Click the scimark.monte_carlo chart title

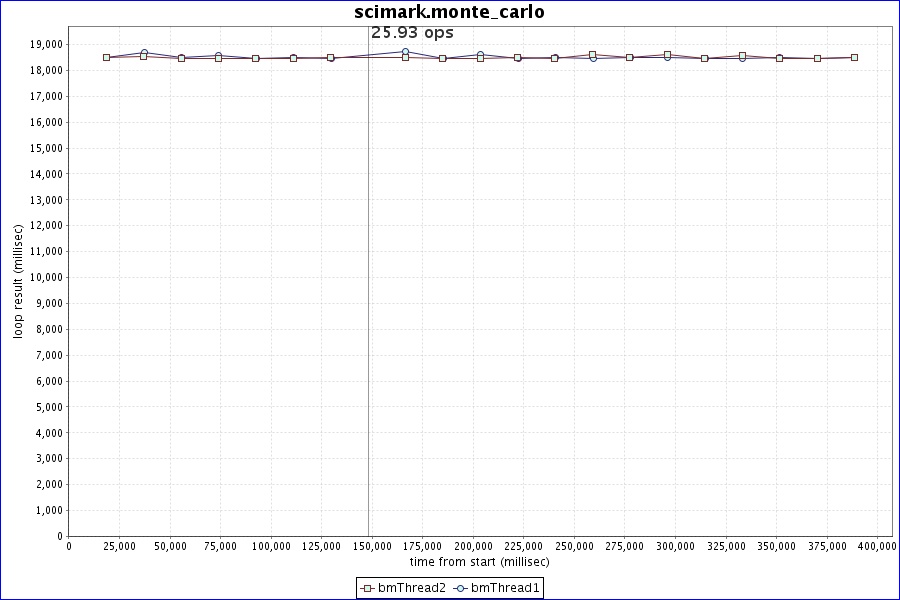pyautogui.click(x=449, y=12)
